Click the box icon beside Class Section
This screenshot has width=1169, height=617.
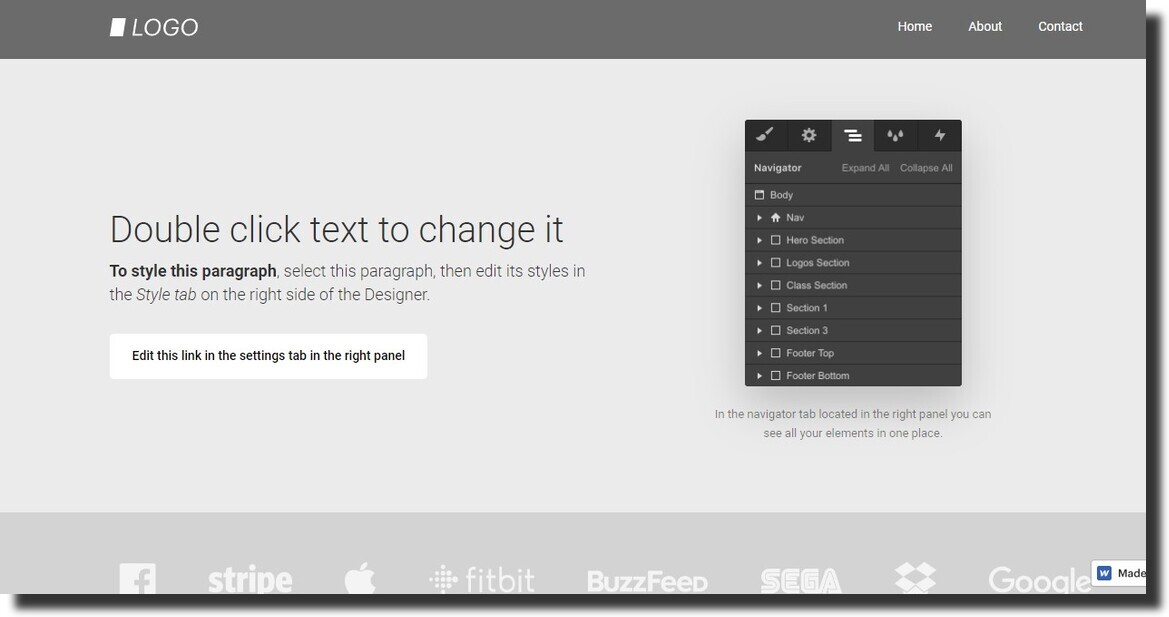click(x=775, y=285)
